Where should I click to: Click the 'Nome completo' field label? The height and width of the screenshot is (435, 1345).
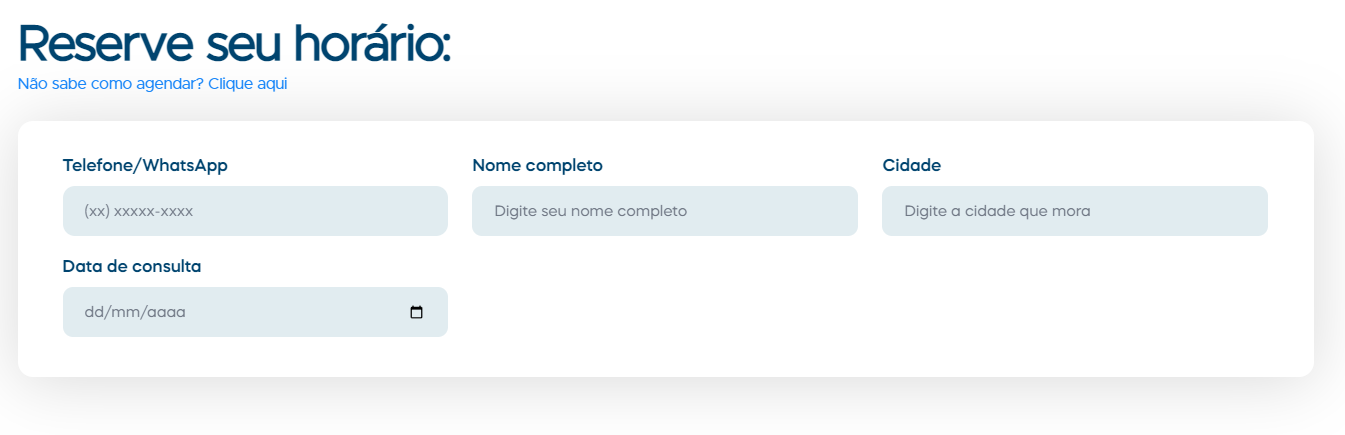(x=537, y=166)
